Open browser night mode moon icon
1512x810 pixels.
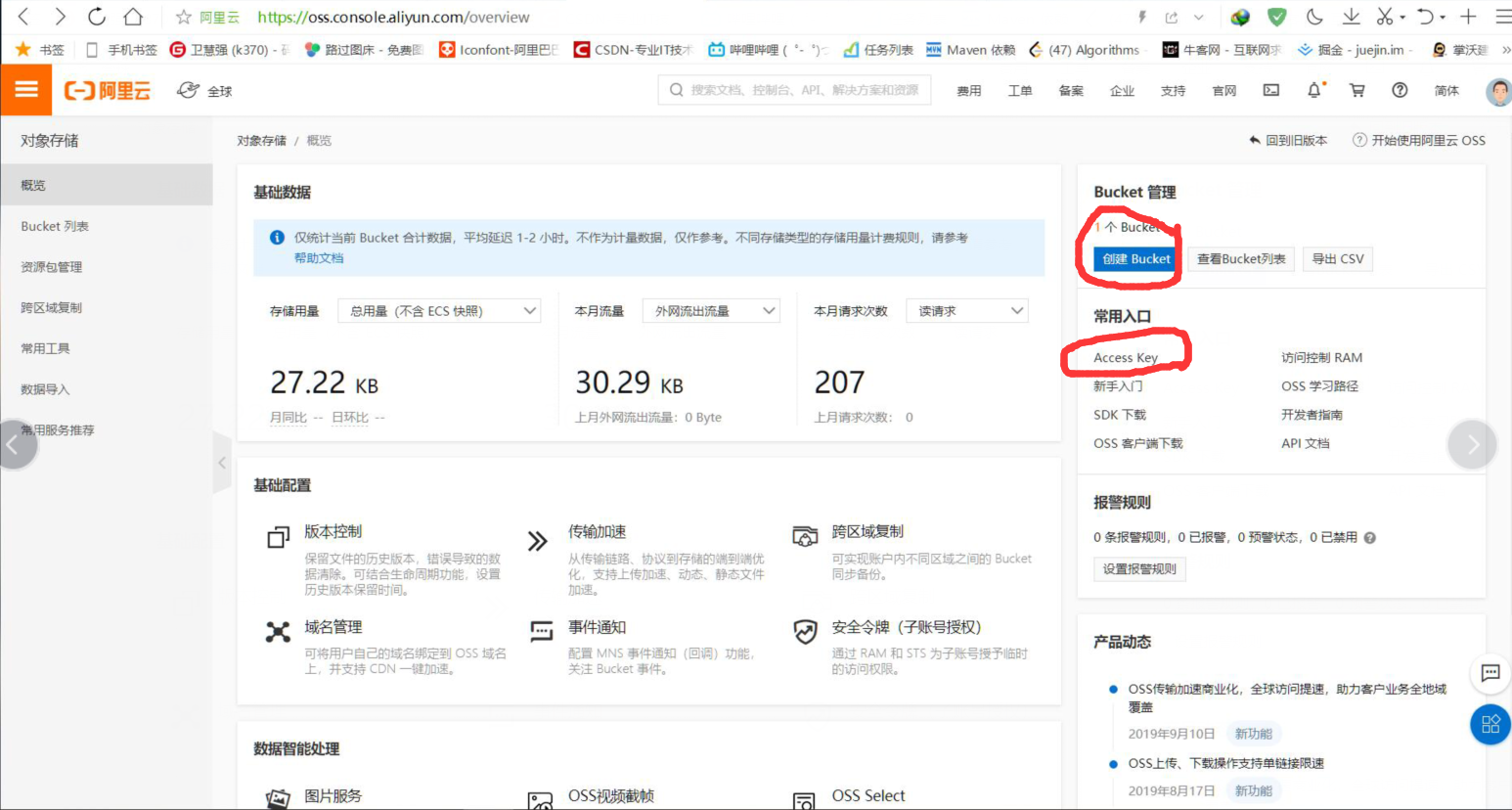[1314, 17]
